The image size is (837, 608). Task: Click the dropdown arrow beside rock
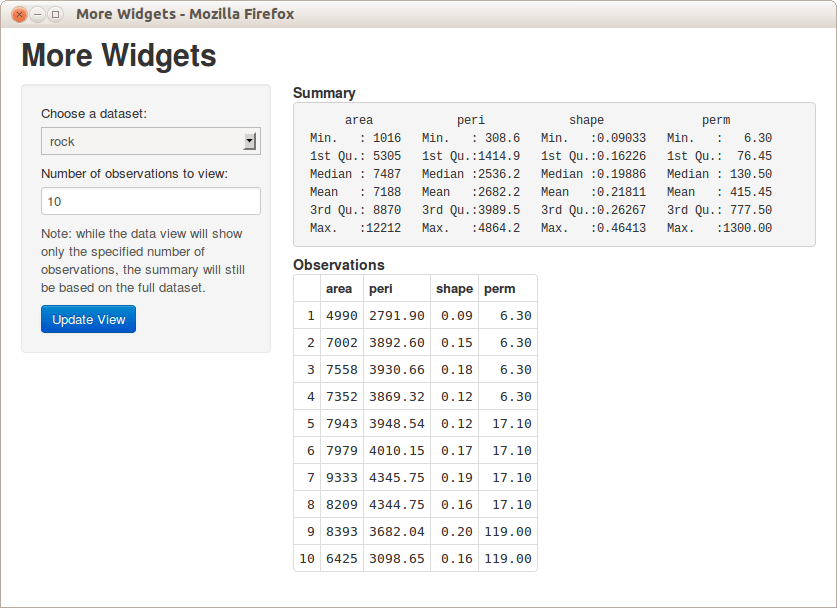tap(251, 141)
